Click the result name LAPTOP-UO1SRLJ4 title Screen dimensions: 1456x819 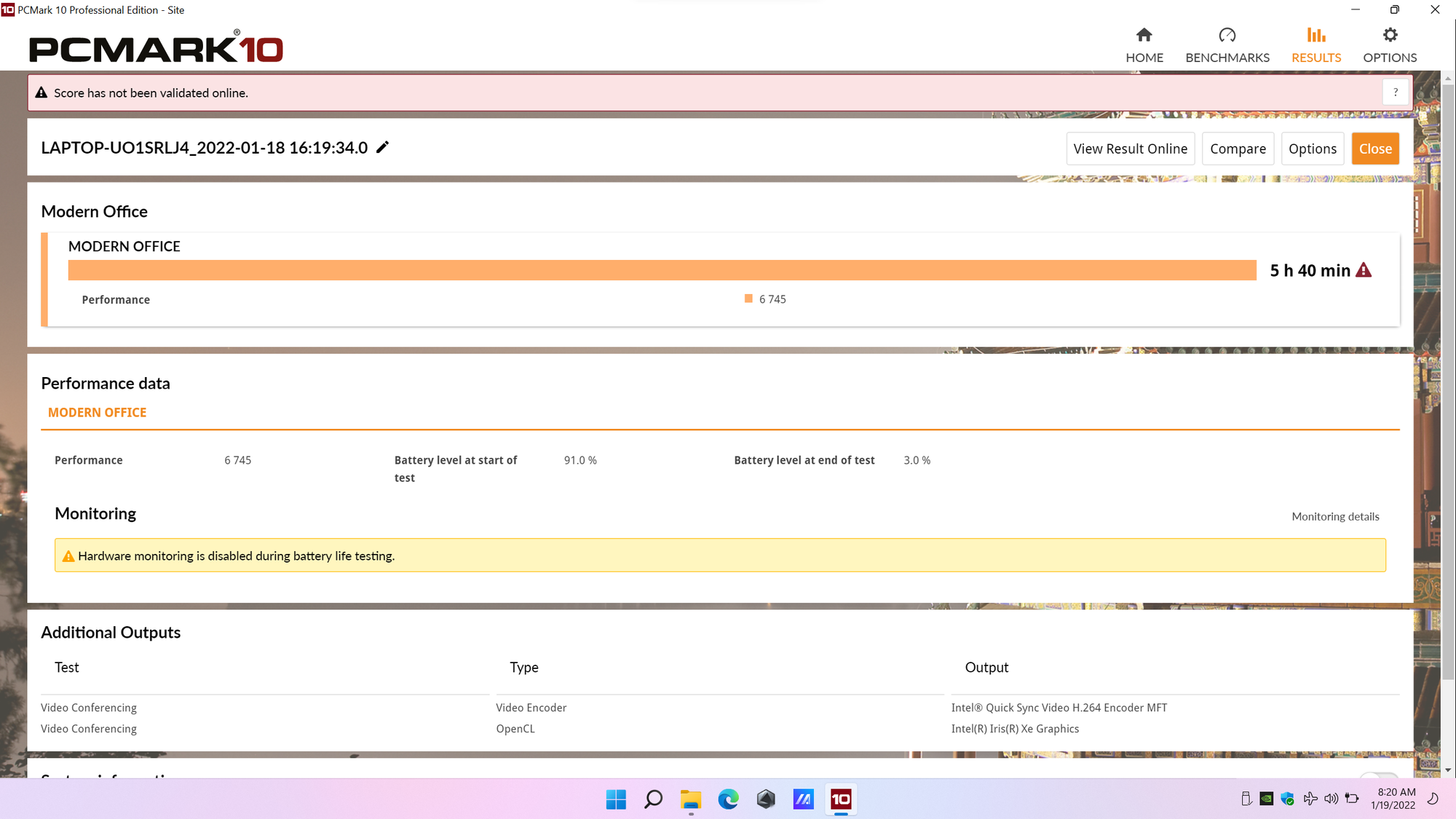(x=205, y=148)
